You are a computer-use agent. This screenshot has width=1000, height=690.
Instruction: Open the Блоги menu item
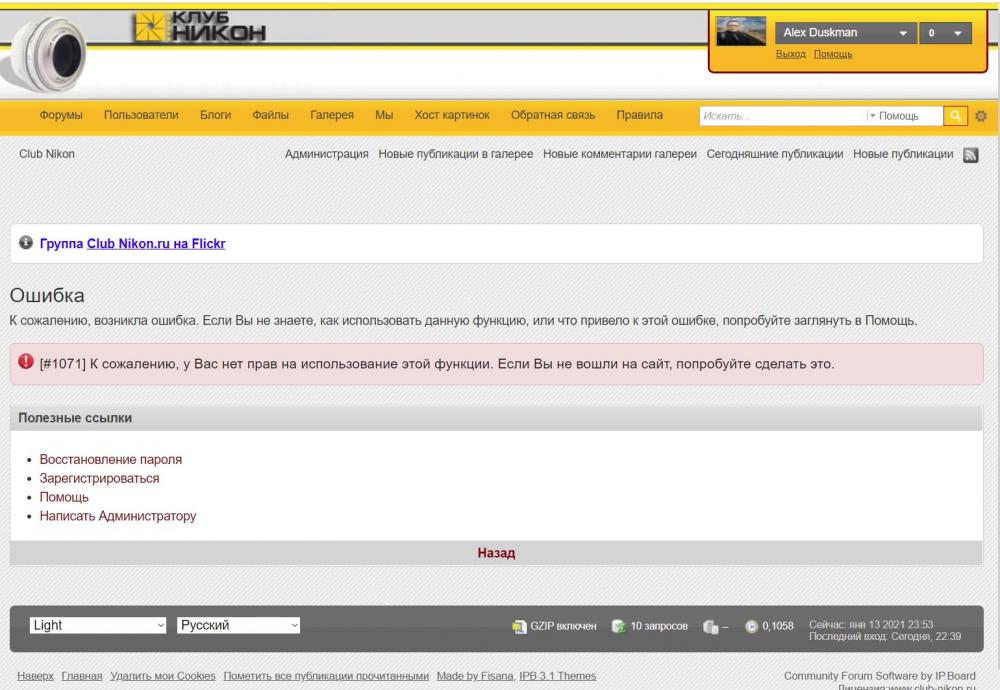(216, 115)
